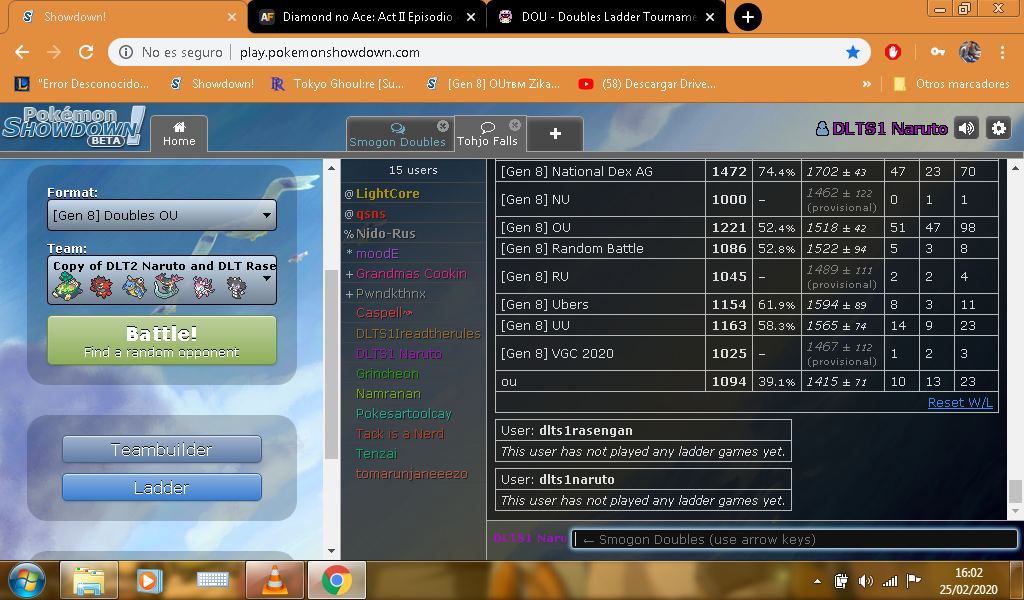The width and height of the screenshot is (1024, 600).
Task: Click Battle! to find a random opponent
Action: pyautogui.click(x=162, y=340)
